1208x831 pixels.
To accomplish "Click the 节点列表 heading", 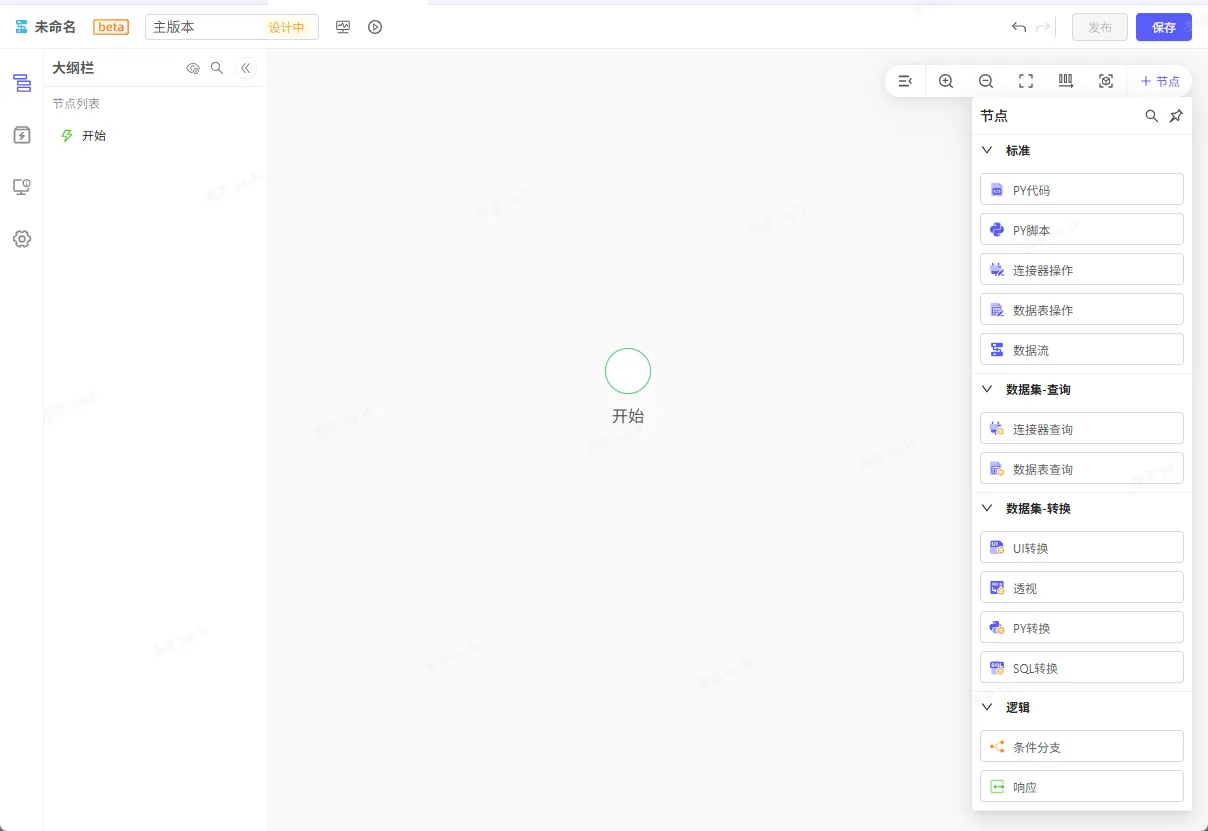I will [76, 103].
